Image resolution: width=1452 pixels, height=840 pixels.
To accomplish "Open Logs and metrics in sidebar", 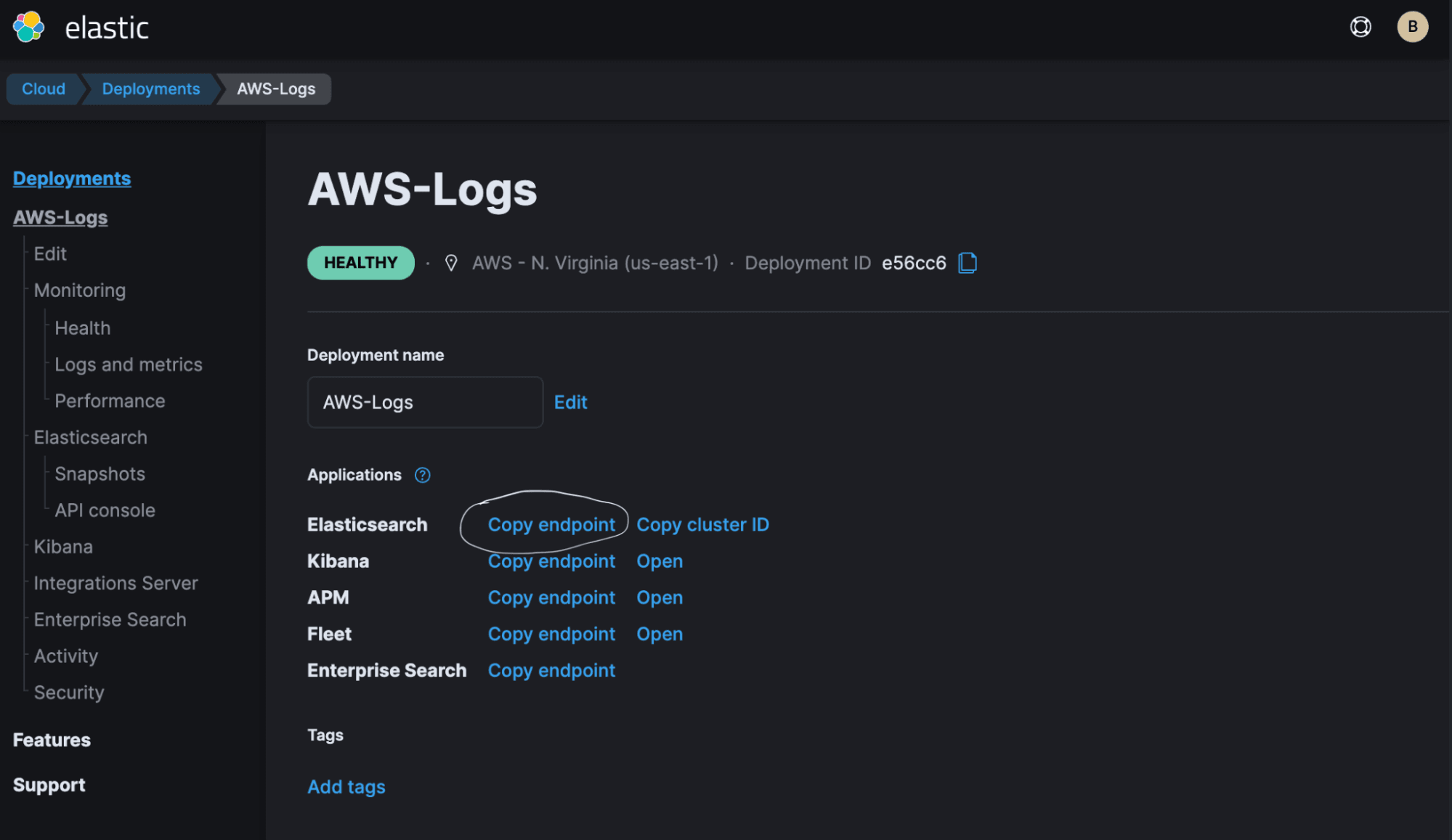I will pyautogui.click(x=129, y=364).
